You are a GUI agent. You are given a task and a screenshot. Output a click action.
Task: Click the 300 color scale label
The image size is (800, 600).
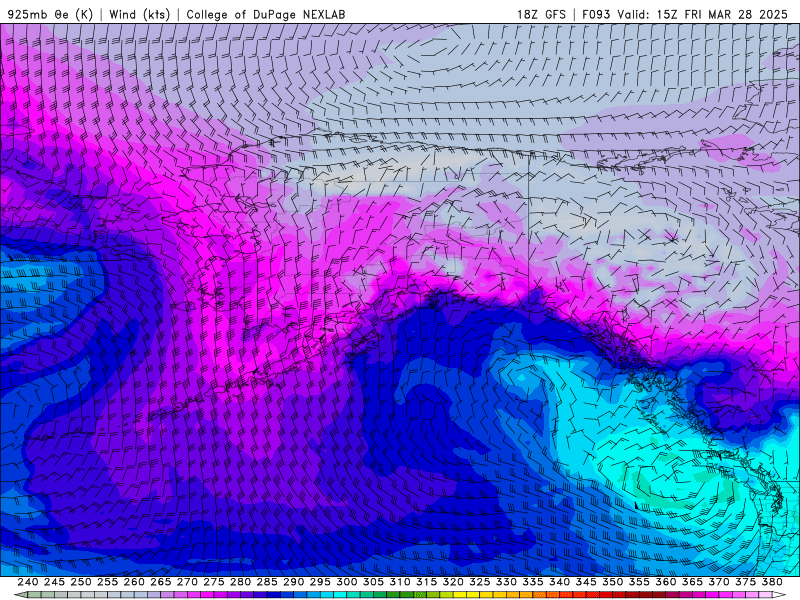point(346,582)
